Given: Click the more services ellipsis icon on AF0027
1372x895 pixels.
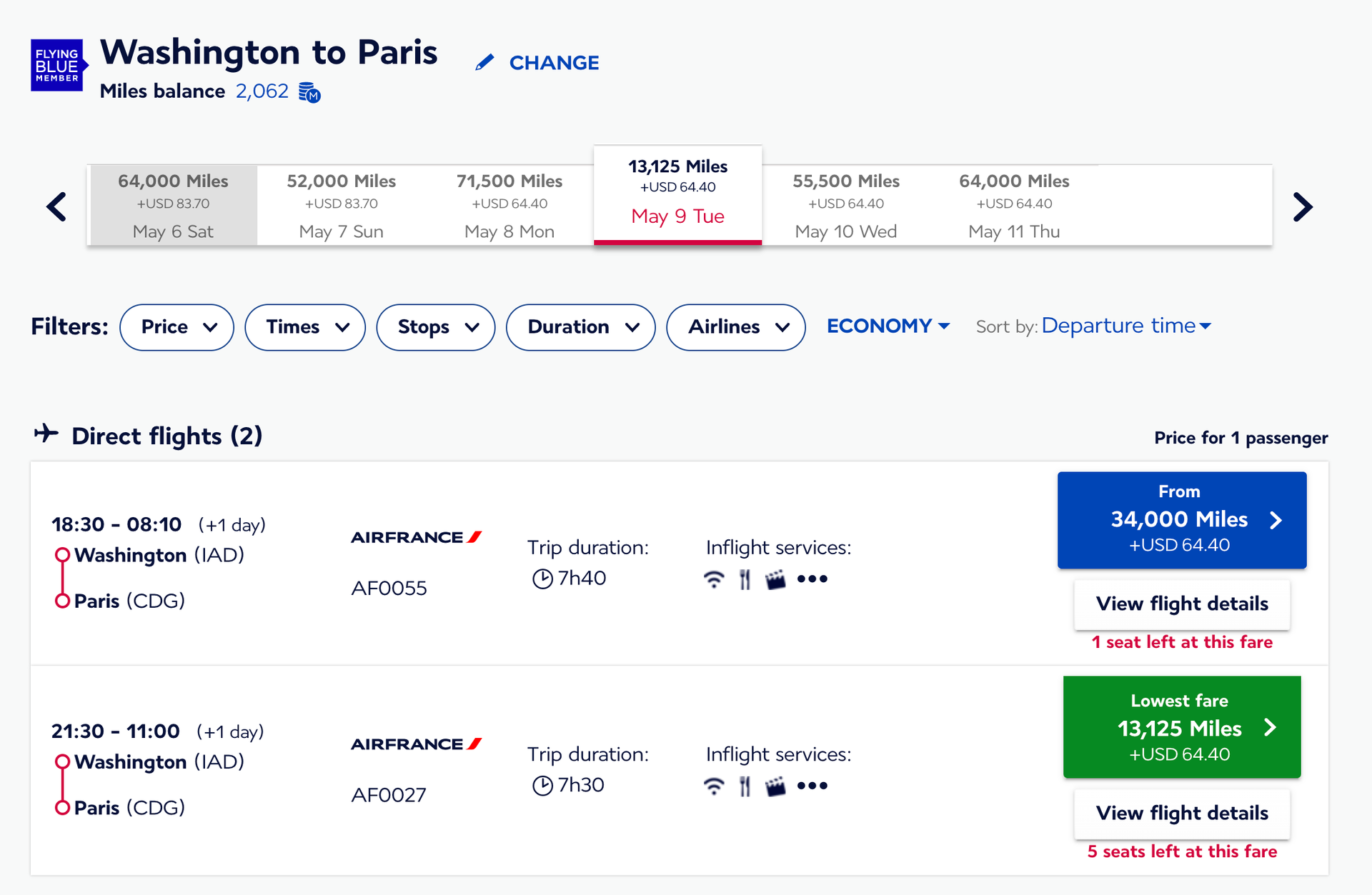Looking at the screenshot, I should (x=812, y=786).
